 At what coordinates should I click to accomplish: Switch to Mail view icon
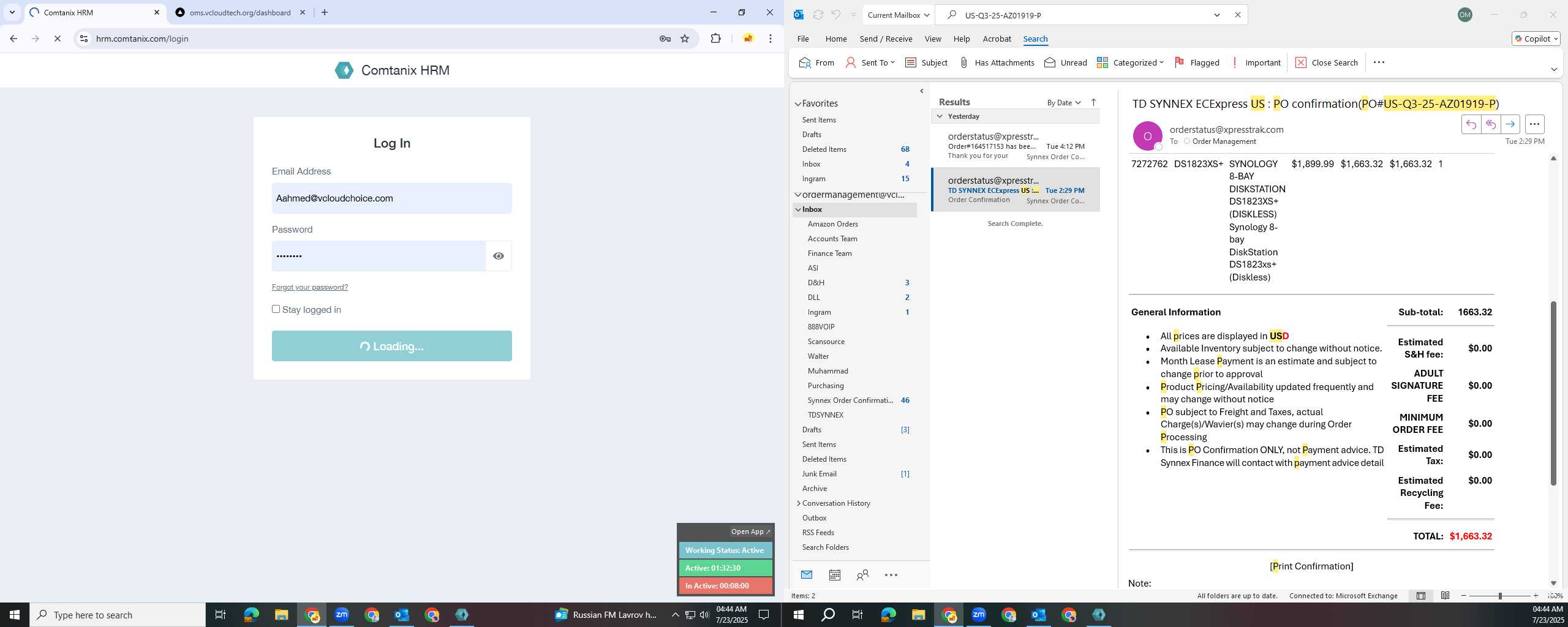click(807, 575)
